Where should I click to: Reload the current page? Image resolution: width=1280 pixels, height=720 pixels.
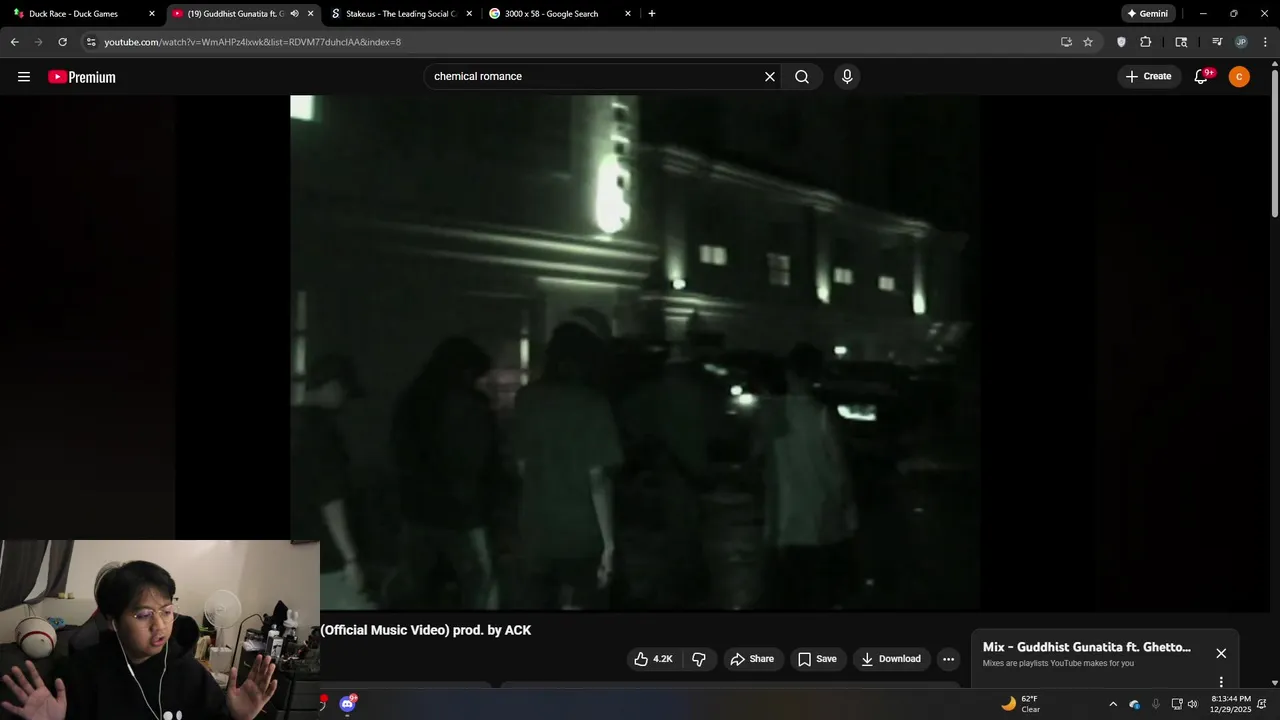(x=62, y=42)
